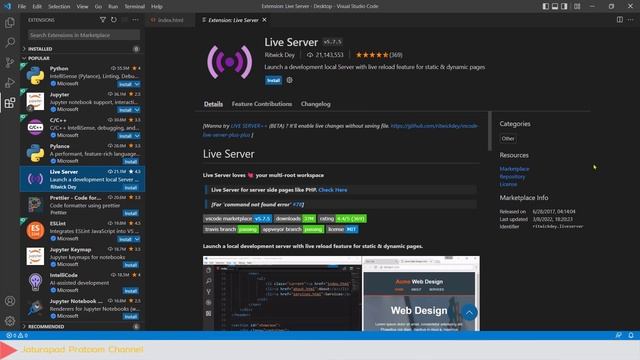Open errors and warnings status indicator
This screenshot has height=360, width=640.
(x=17, y=335)
